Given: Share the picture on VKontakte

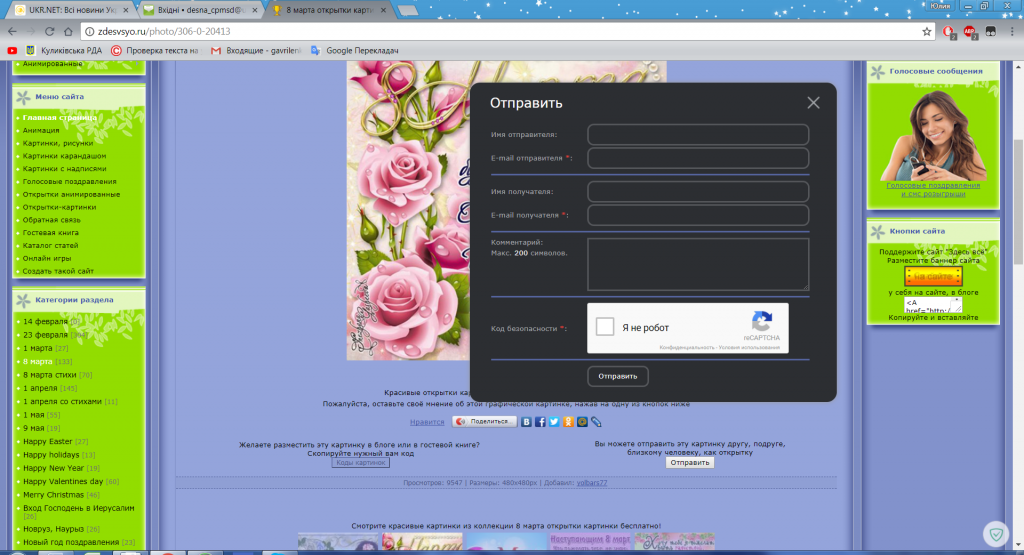Looking at the screenshot, I should coord(526,422).
